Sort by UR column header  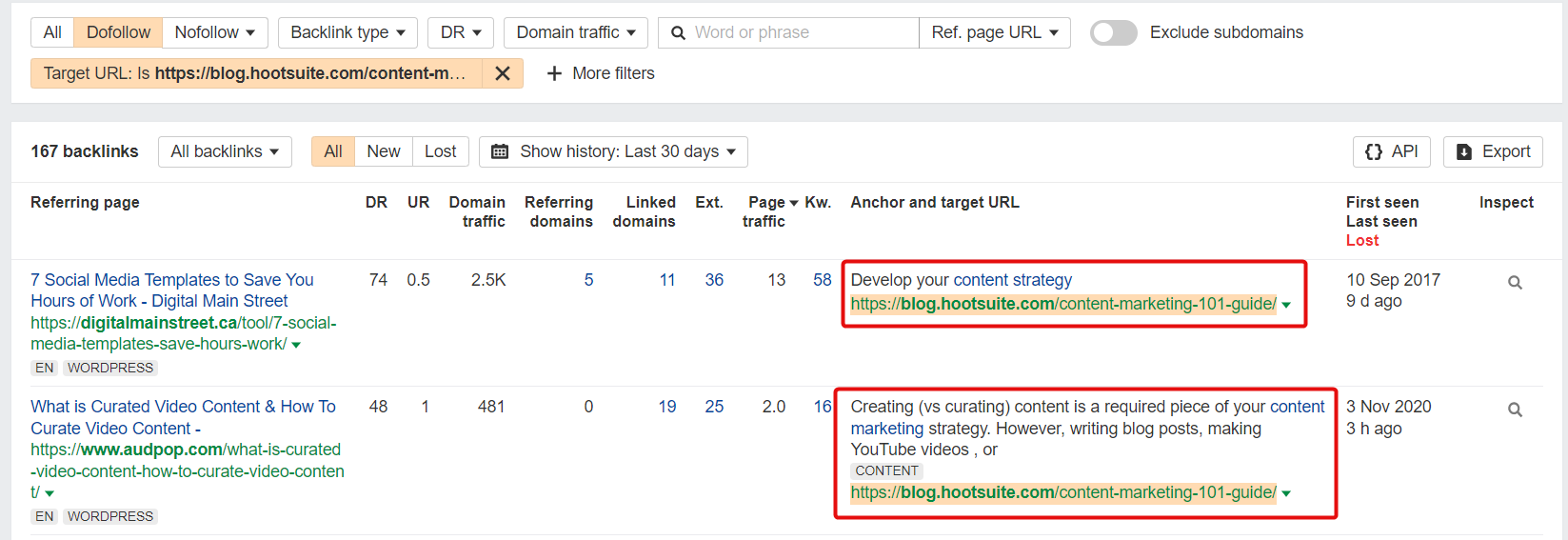pos(418,202)
